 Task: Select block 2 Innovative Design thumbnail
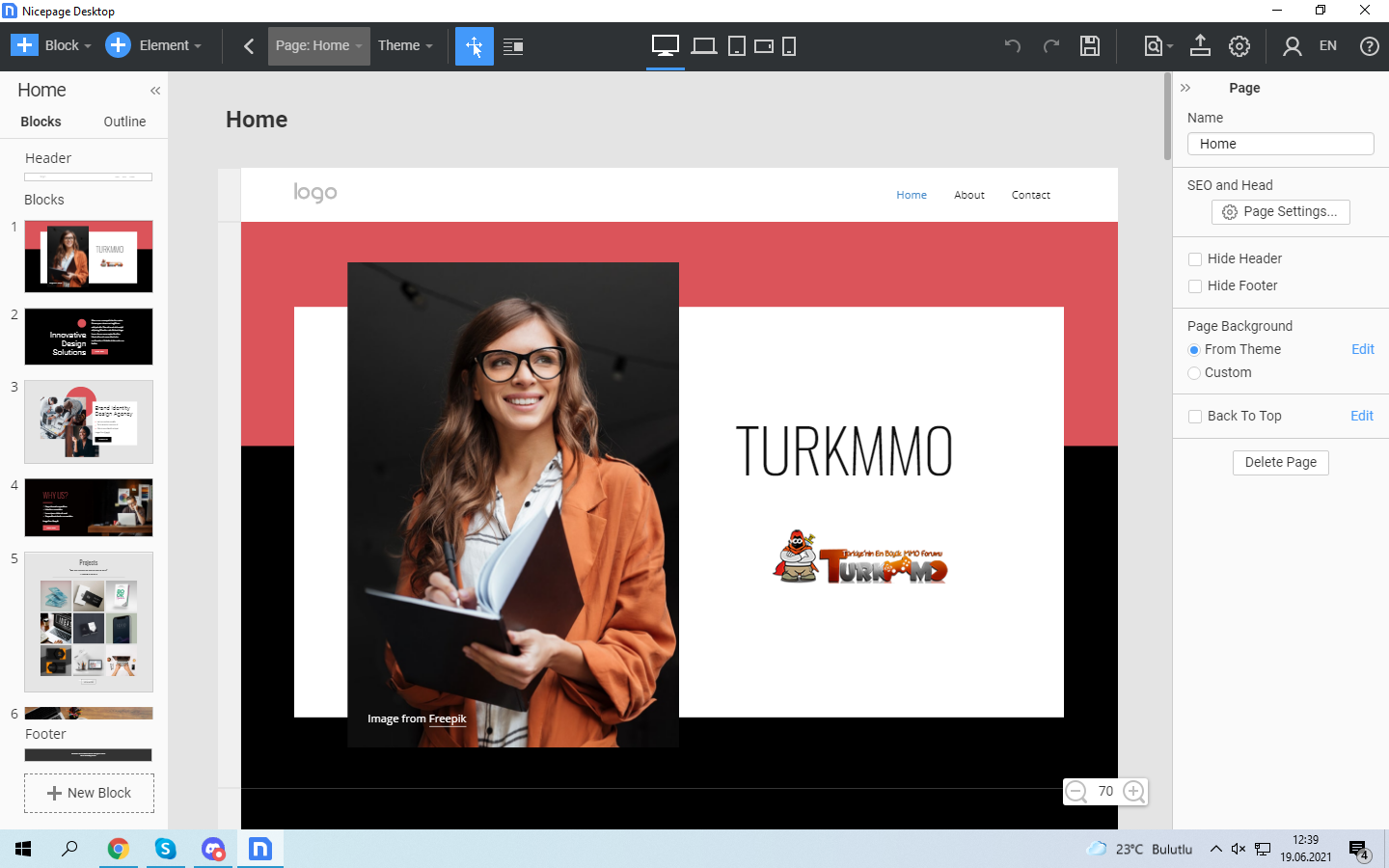pyautogui.click(x=89, y=337)
